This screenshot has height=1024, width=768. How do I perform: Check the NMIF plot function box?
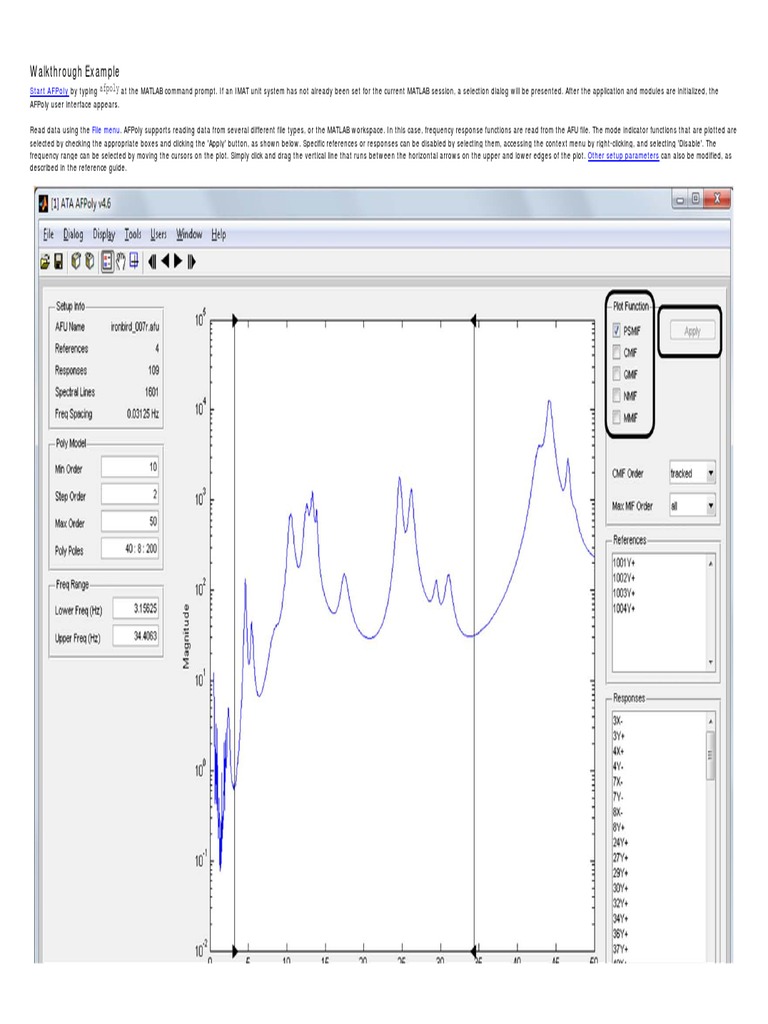point(616,396)
